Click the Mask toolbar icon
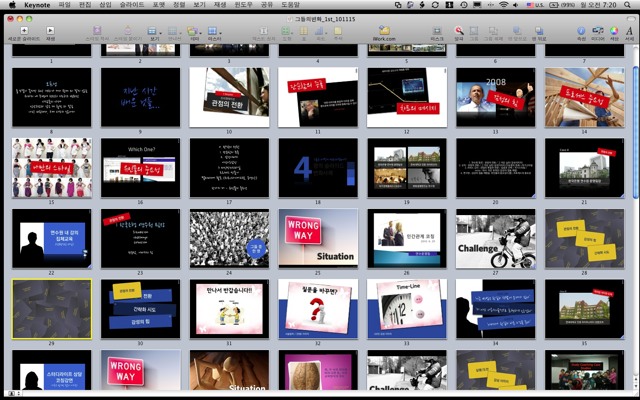The width and height of the screenshot is (640, 400). (x=437, y=31)
